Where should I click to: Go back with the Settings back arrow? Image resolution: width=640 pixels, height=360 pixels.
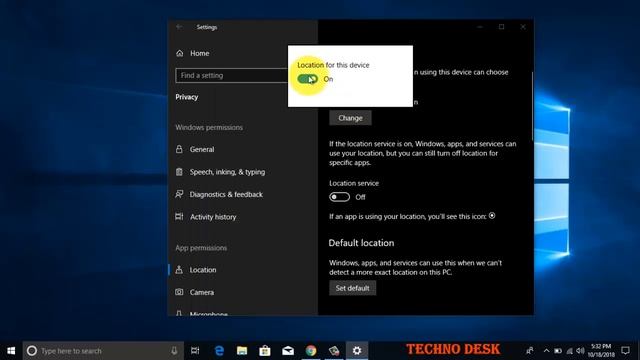(x=179, y=27)
